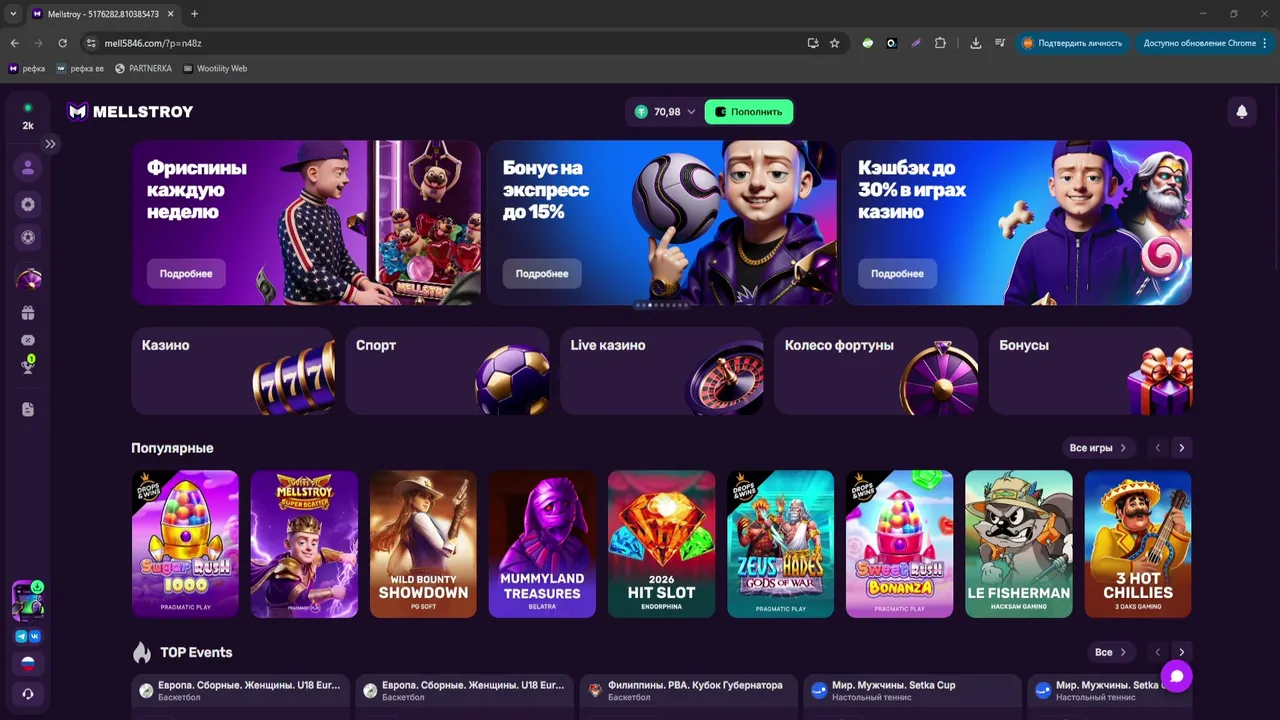Open the Wild Bounty Showdown game thumbnail
Image resolution: width=1280 pixels, height=720 pixels.
pyautogui.click(x=423, y=544)
